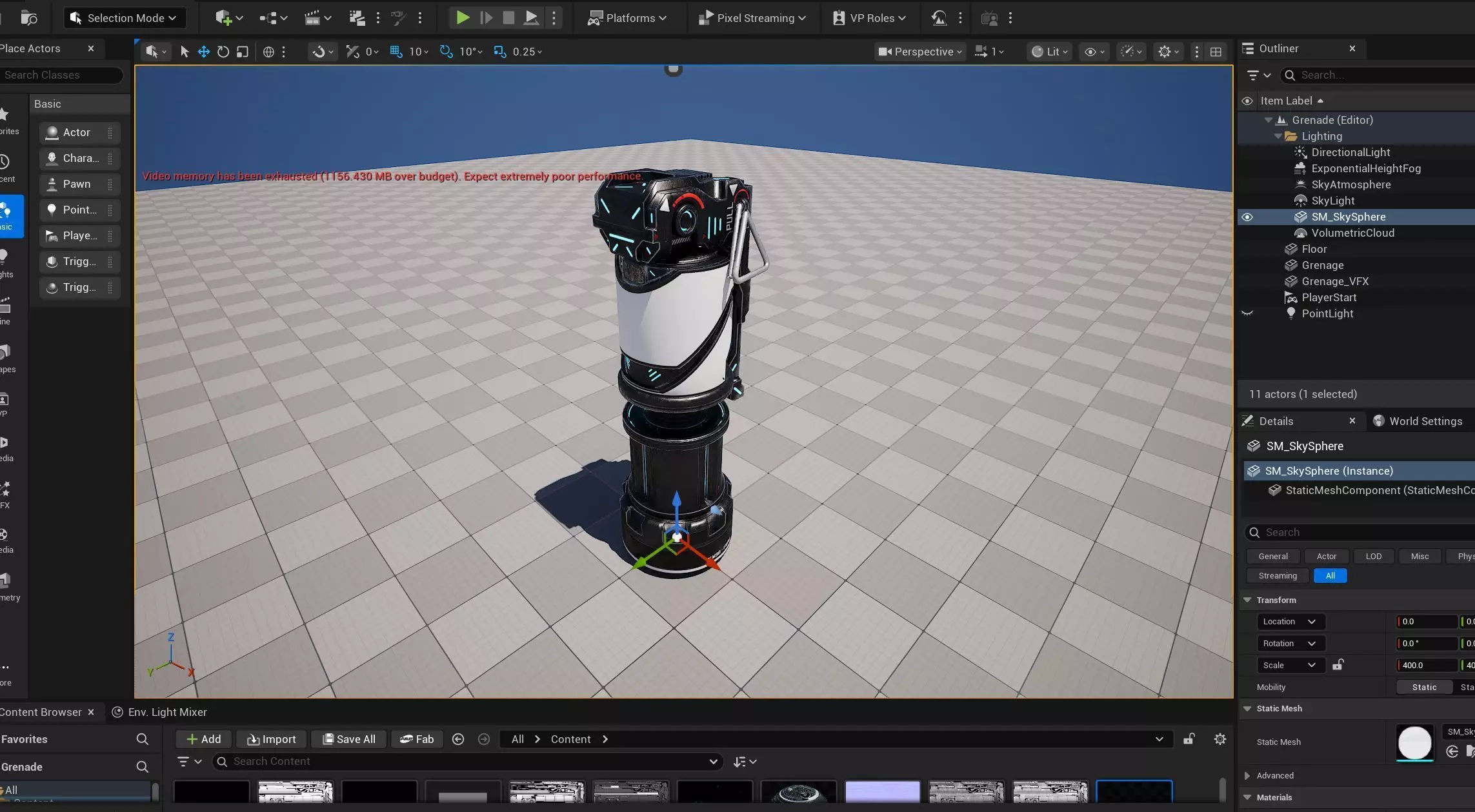Click the add content cube icon
The width and height of the screenshot is (1475, 812).
click(x=228, y=18)
